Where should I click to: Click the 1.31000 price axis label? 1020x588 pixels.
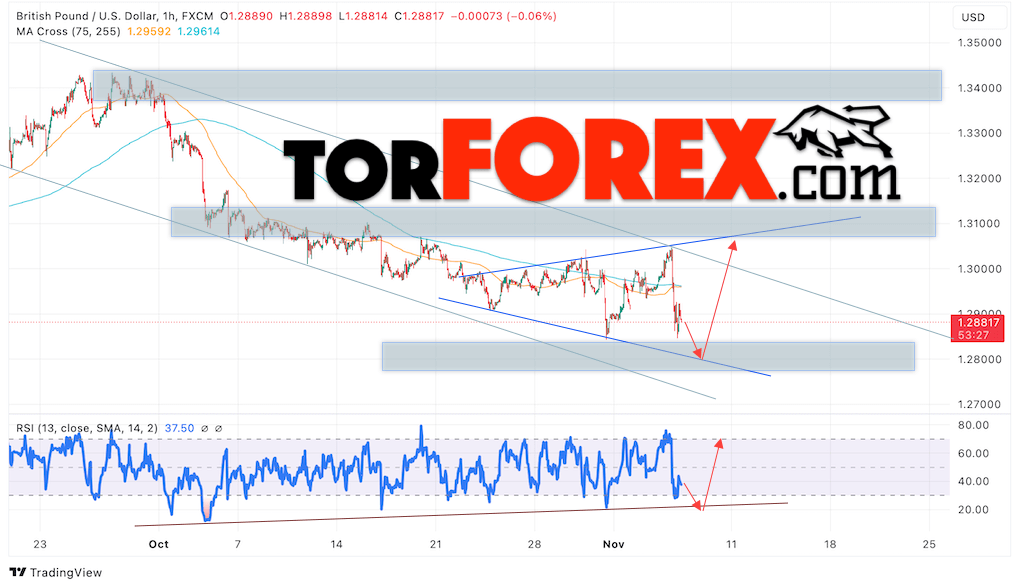click(979, 224)
